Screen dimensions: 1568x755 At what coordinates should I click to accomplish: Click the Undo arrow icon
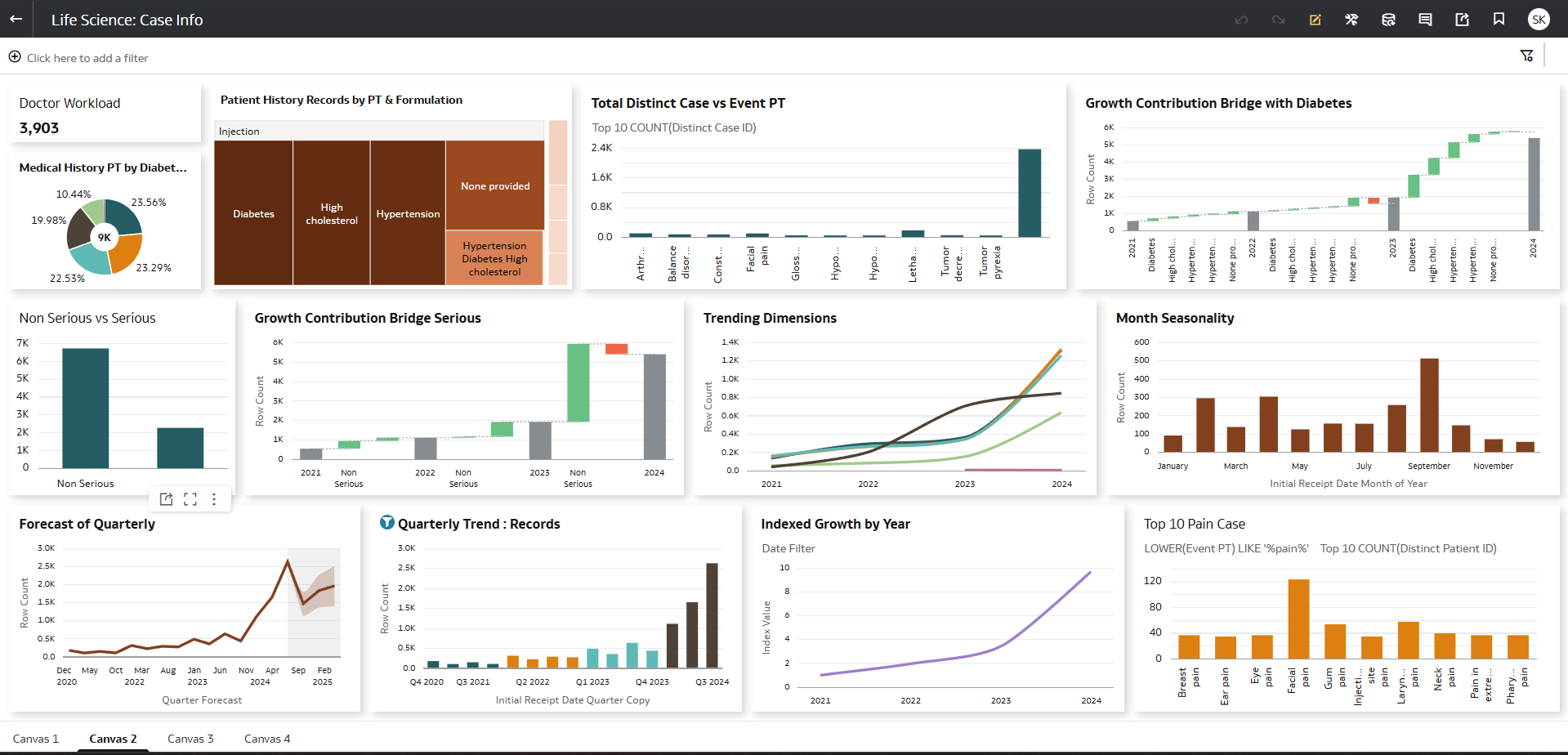tap(1241, 20)
